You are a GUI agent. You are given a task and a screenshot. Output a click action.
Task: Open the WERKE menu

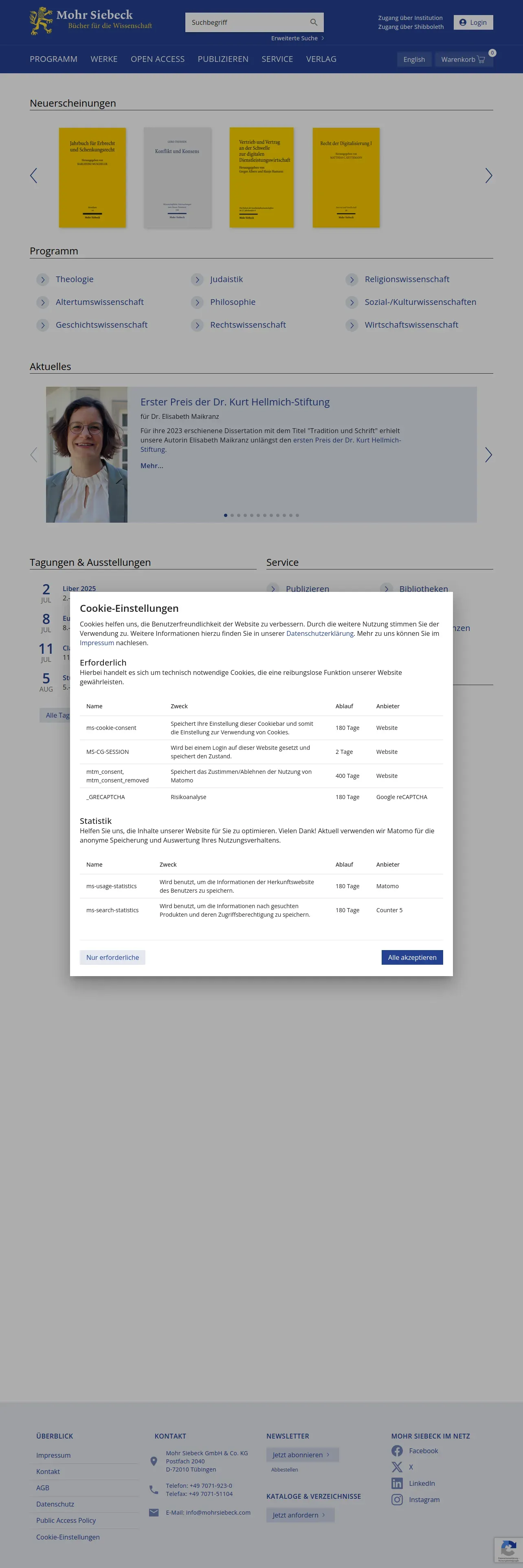tap(104, 59)
